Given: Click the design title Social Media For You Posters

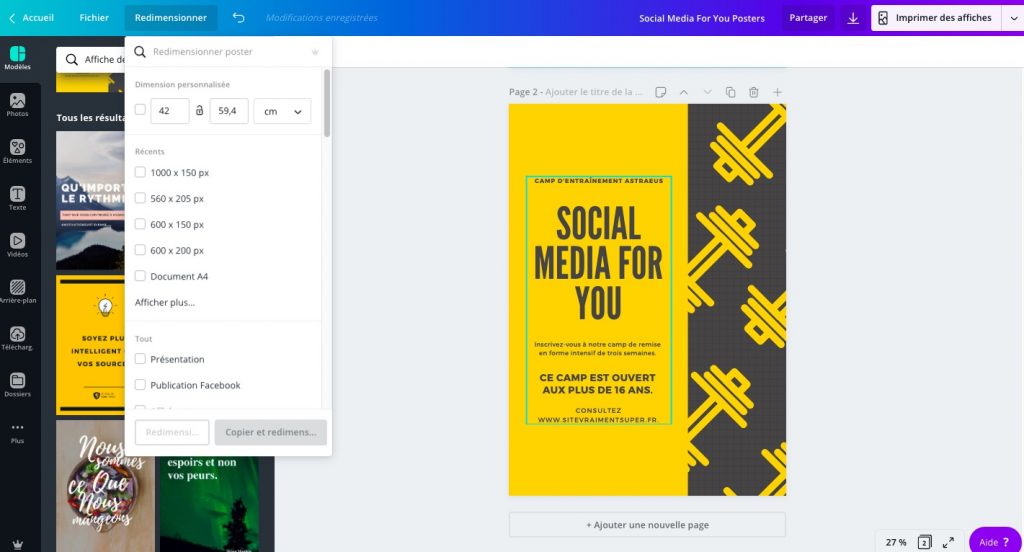Looking at the screenshot, I should click(701, 18).
